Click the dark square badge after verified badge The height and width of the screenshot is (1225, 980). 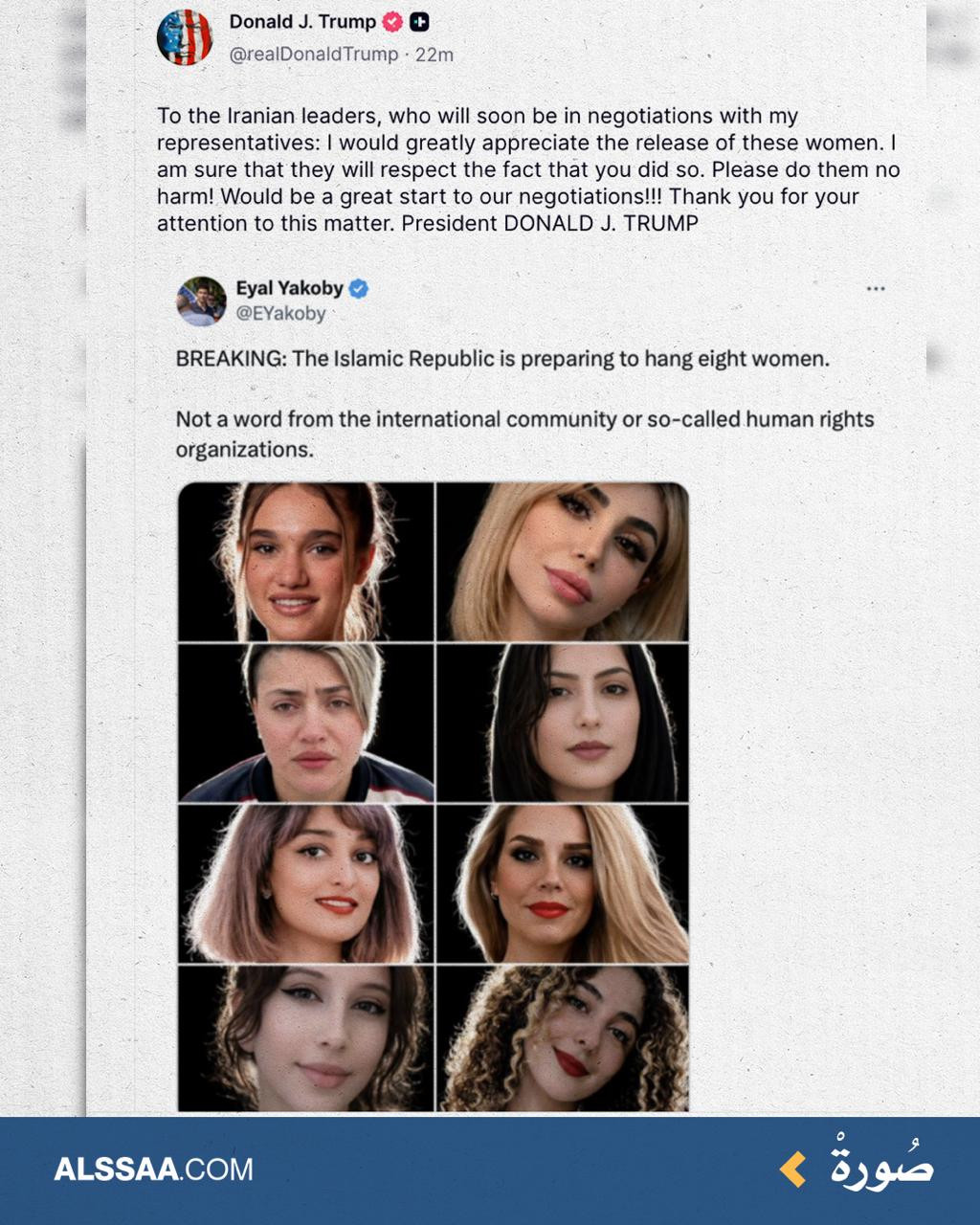click(x=419, y=22)
